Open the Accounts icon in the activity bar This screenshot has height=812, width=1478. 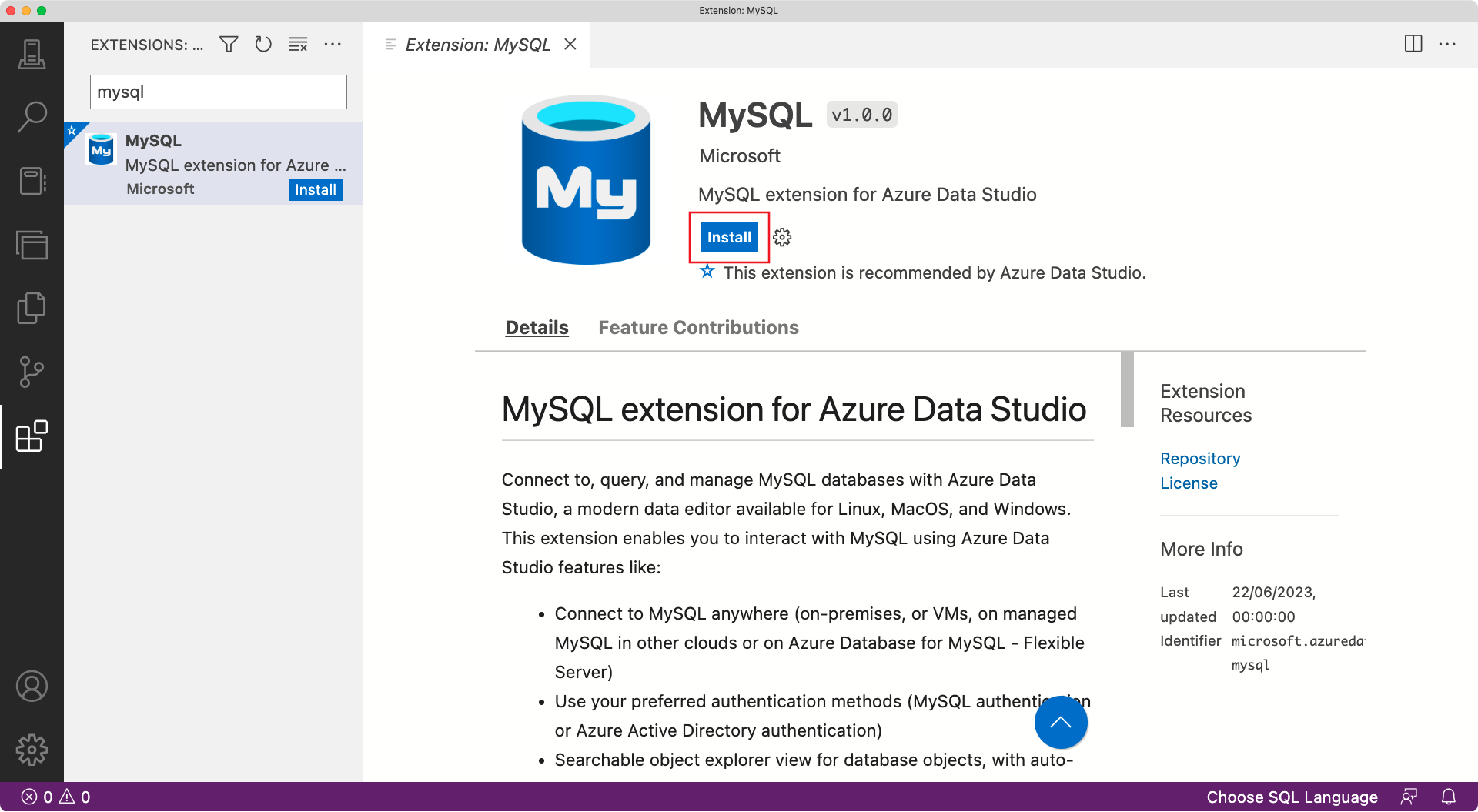[32, 686]
